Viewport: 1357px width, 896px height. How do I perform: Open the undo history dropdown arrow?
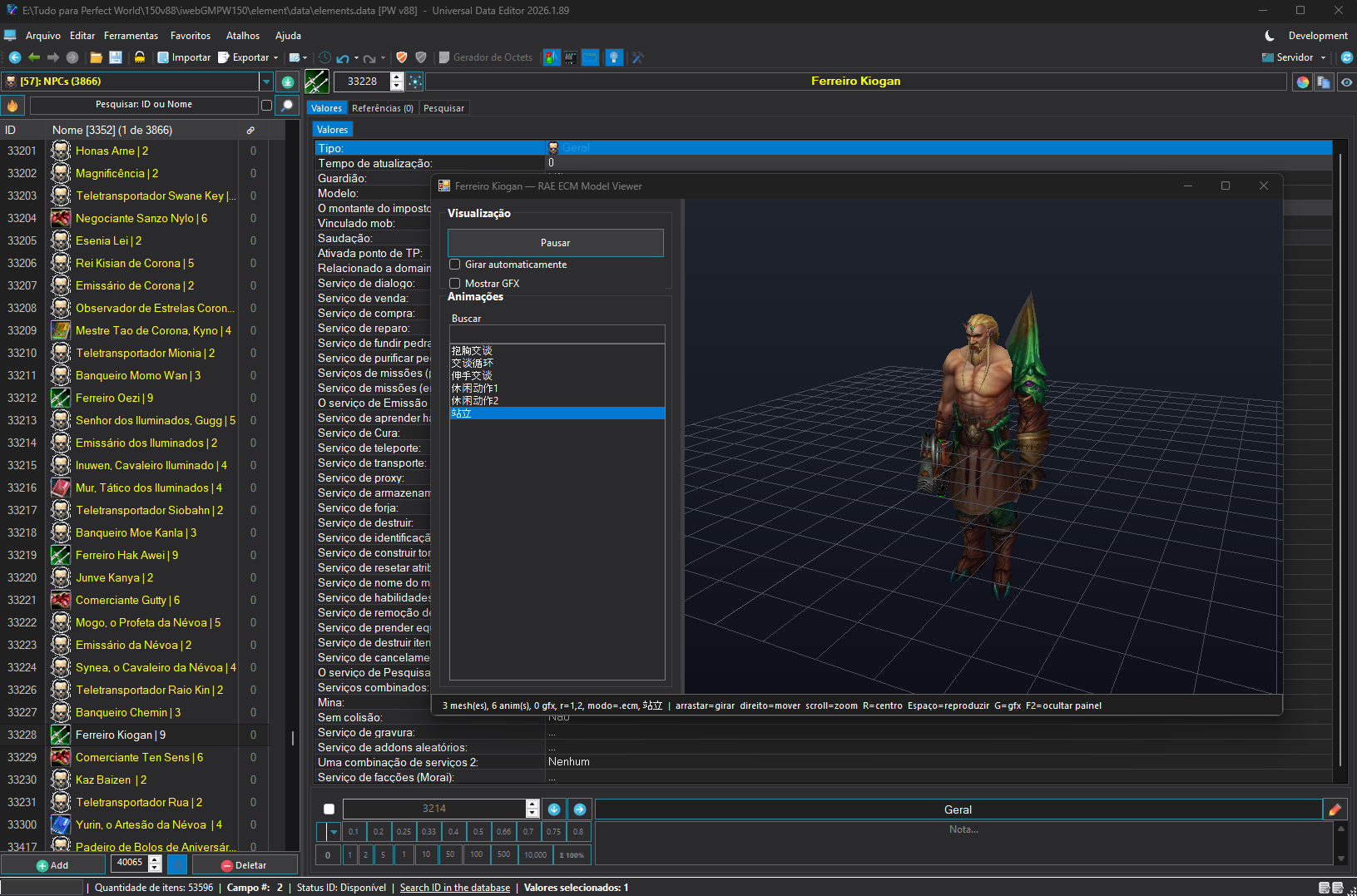356,58
